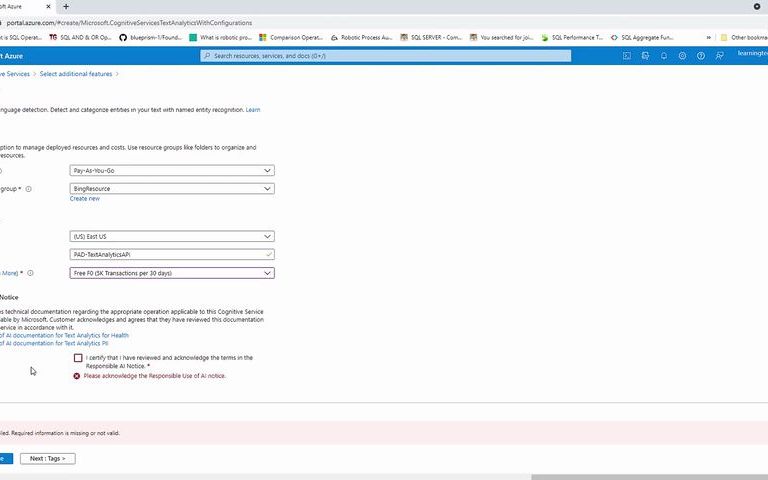Open Comparison Operat... bookmark
The image size is (768, 480).
pyautogui.click(x=291, y=37)
